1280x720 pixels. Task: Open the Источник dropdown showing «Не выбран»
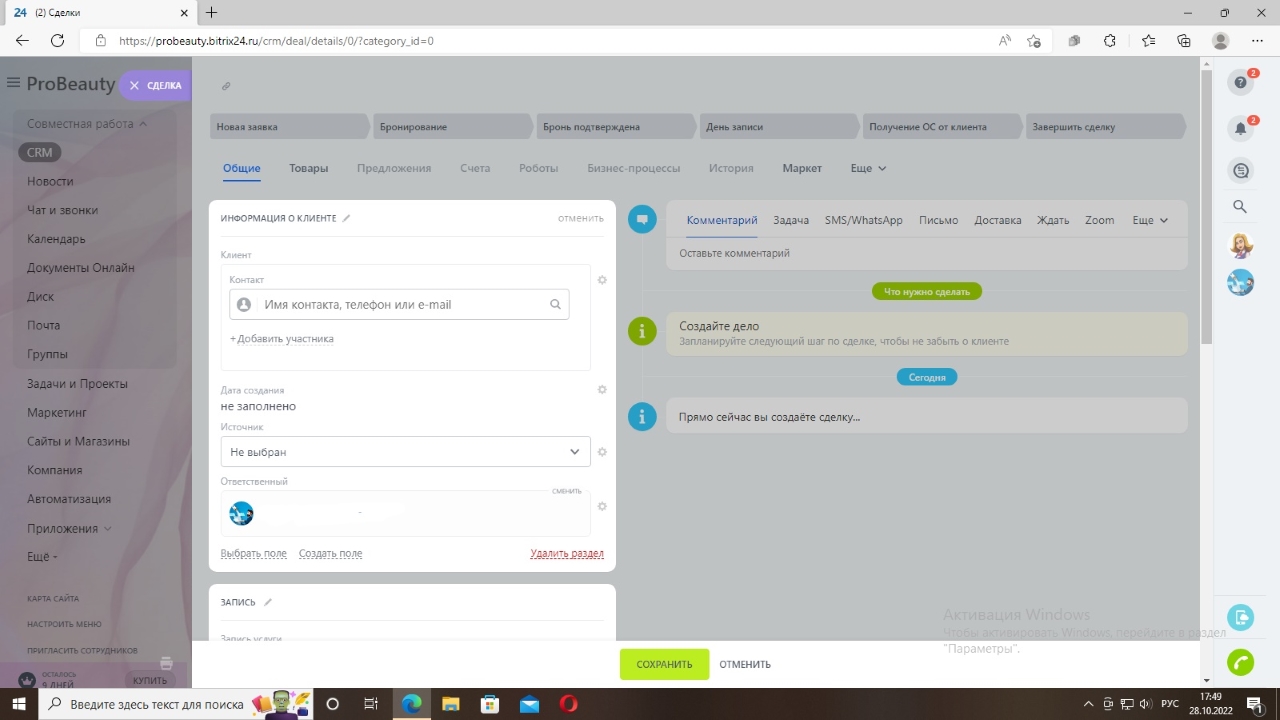pyautogui.click(x=405, y=452)
